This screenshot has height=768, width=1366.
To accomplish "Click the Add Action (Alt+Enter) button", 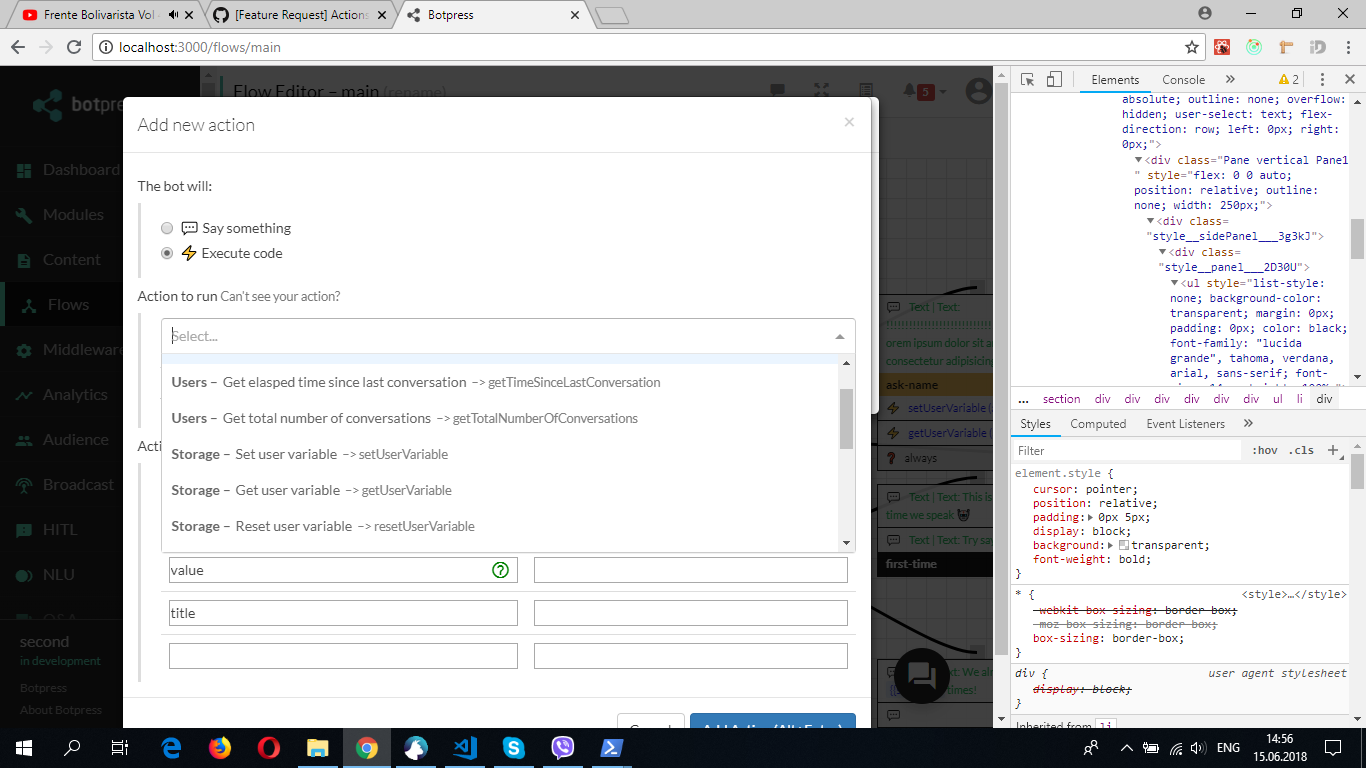I will point(772,720).
